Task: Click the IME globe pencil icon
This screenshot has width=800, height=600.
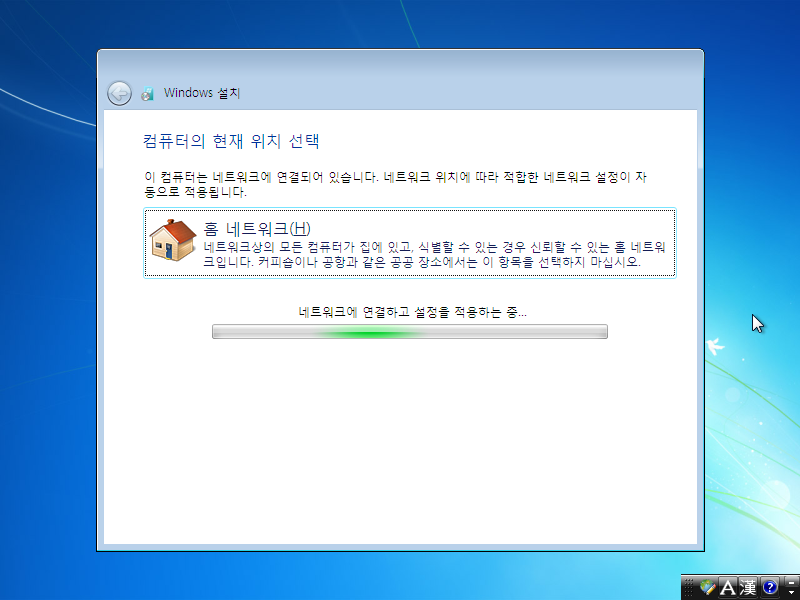Action: tap(708, 587)
